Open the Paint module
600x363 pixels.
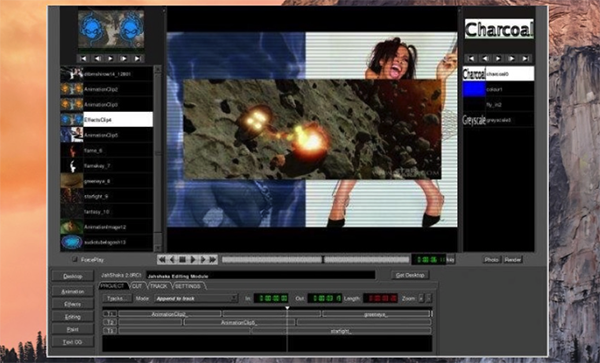[x=73, y=329]
